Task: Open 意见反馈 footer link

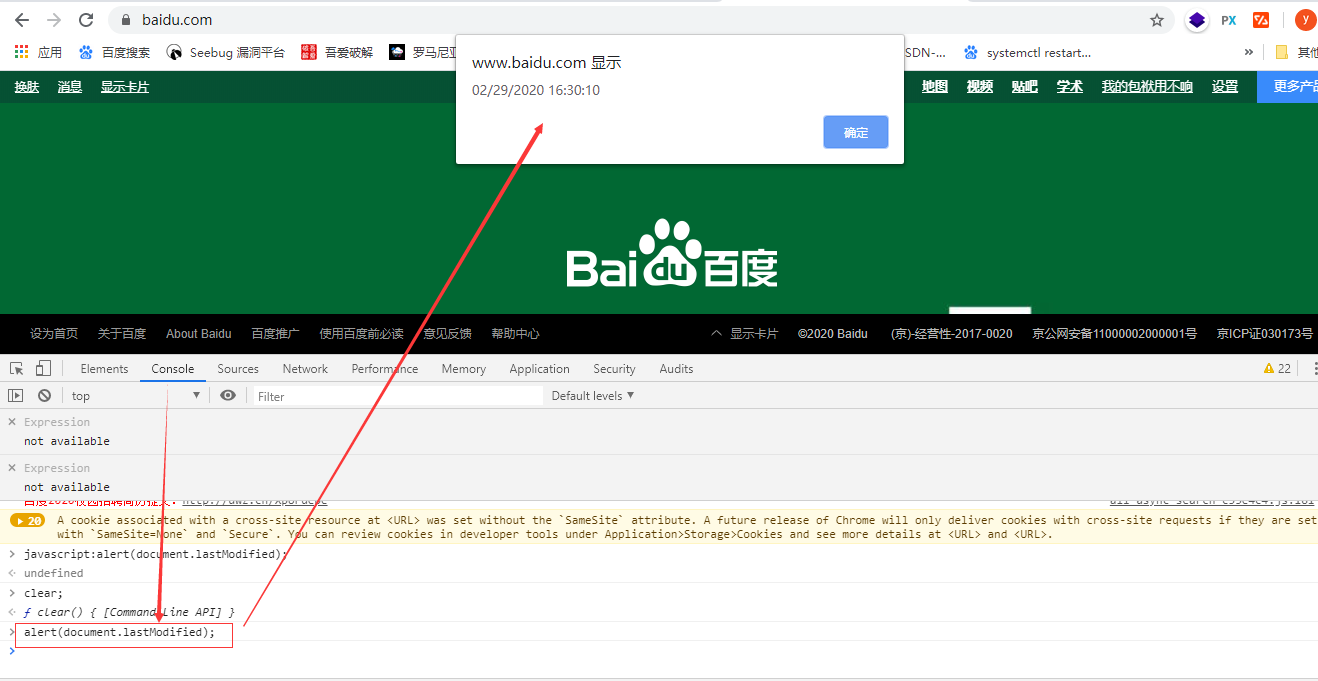Action: pos(447,333)
